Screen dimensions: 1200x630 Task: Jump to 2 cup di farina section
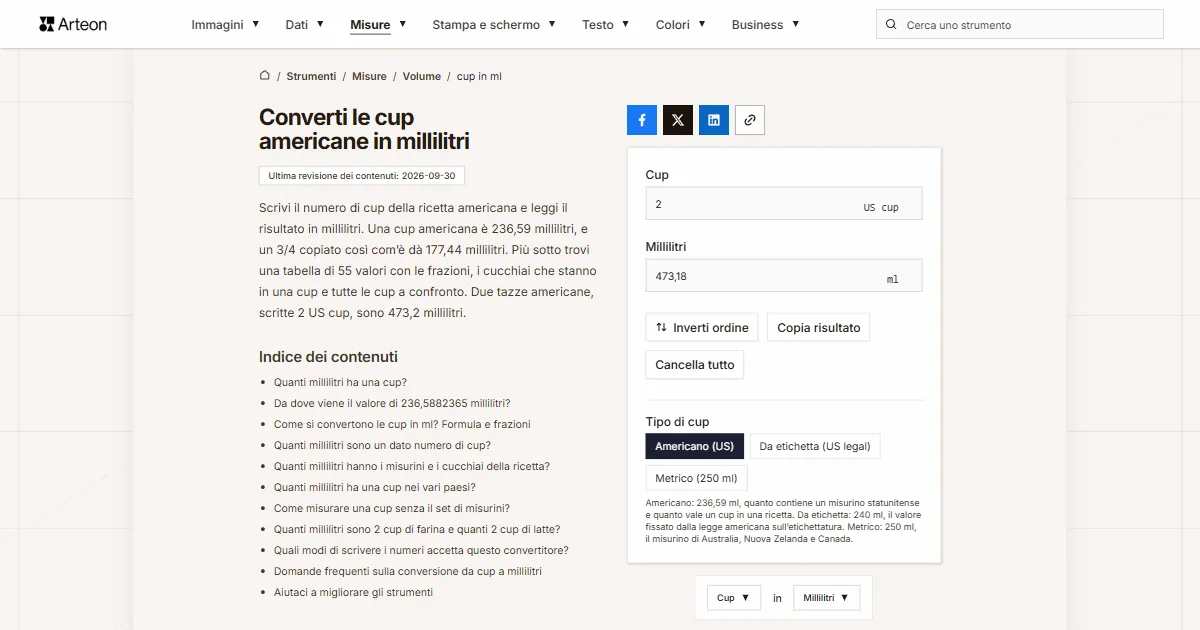[417, 529]
